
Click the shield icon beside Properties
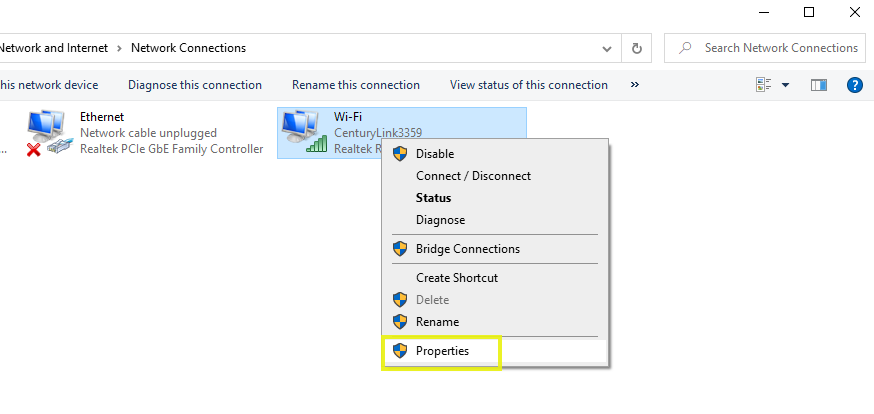pyautogui.click(x=400, y=351)
